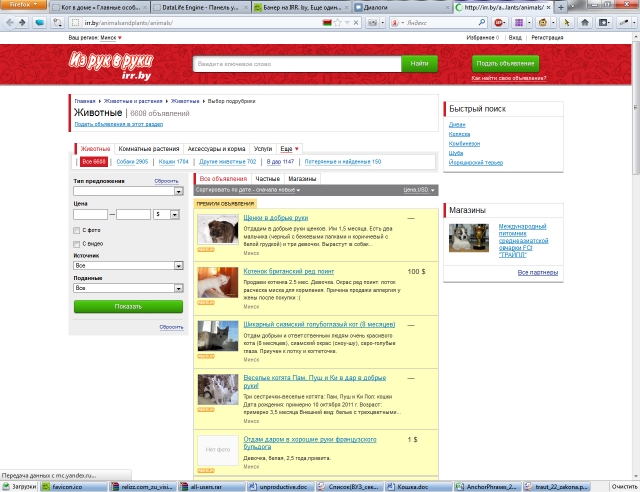The image size is (640, 492).
Task: Select Аксессуары и корма category tab
Action: pyautogui.click(x=216, y=149)
